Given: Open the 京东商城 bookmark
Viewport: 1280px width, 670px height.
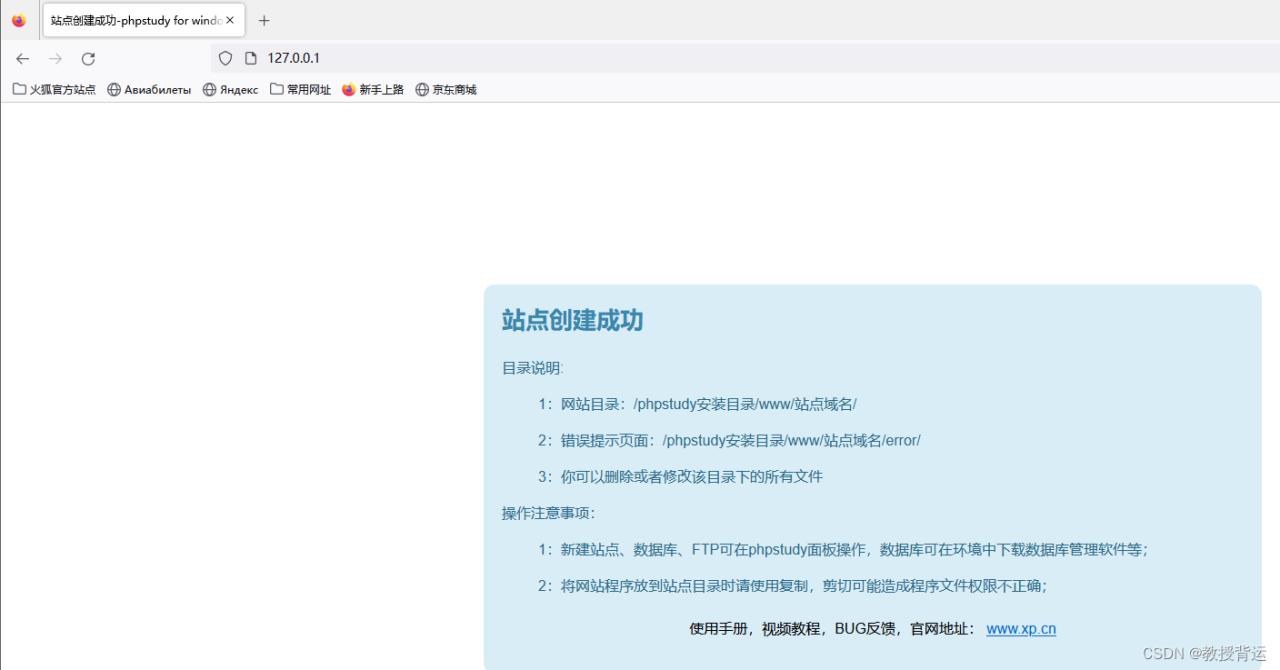Looking at the screenshot, I should (x=446, y=90).
